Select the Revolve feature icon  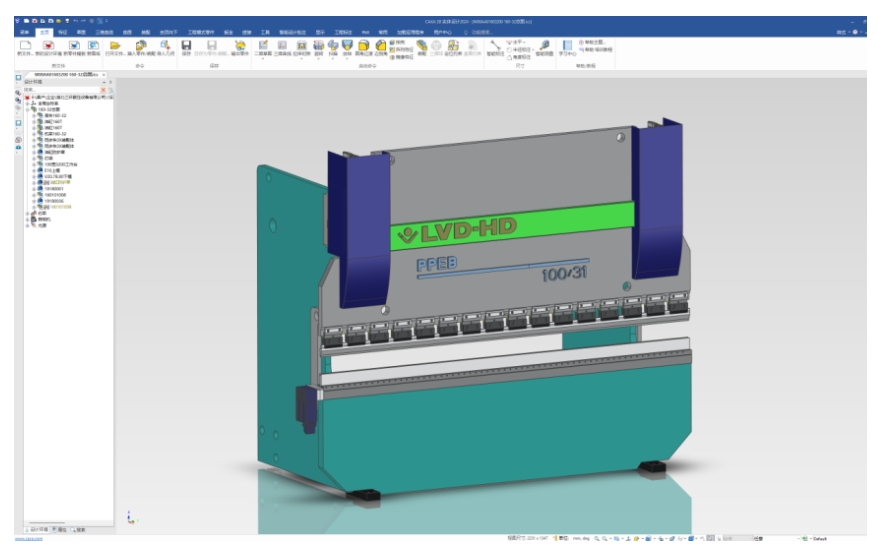[318, 45]
